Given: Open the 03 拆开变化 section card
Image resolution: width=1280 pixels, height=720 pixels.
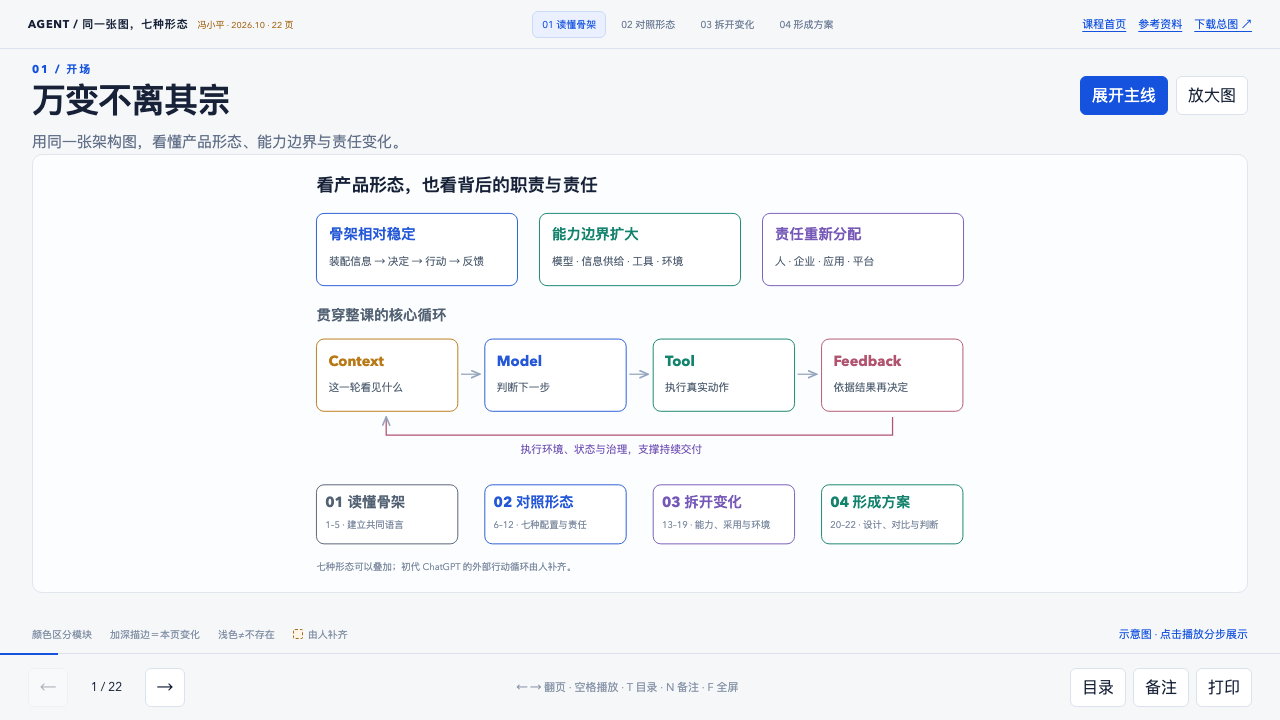Looking at the screenshot, I should coord(724,514).
